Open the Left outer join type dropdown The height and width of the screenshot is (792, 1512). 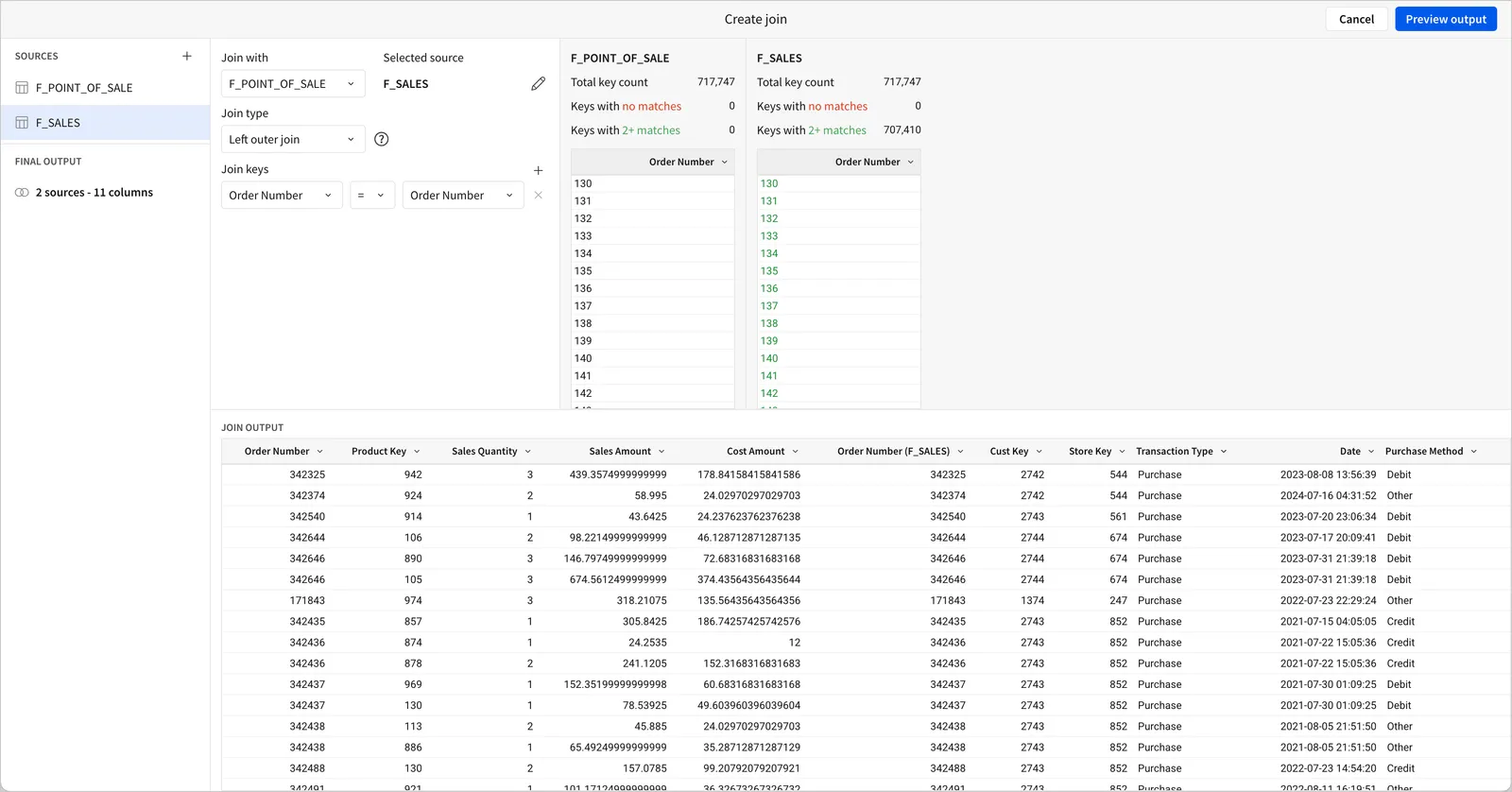pyautogui.click(x=293, y=139)
